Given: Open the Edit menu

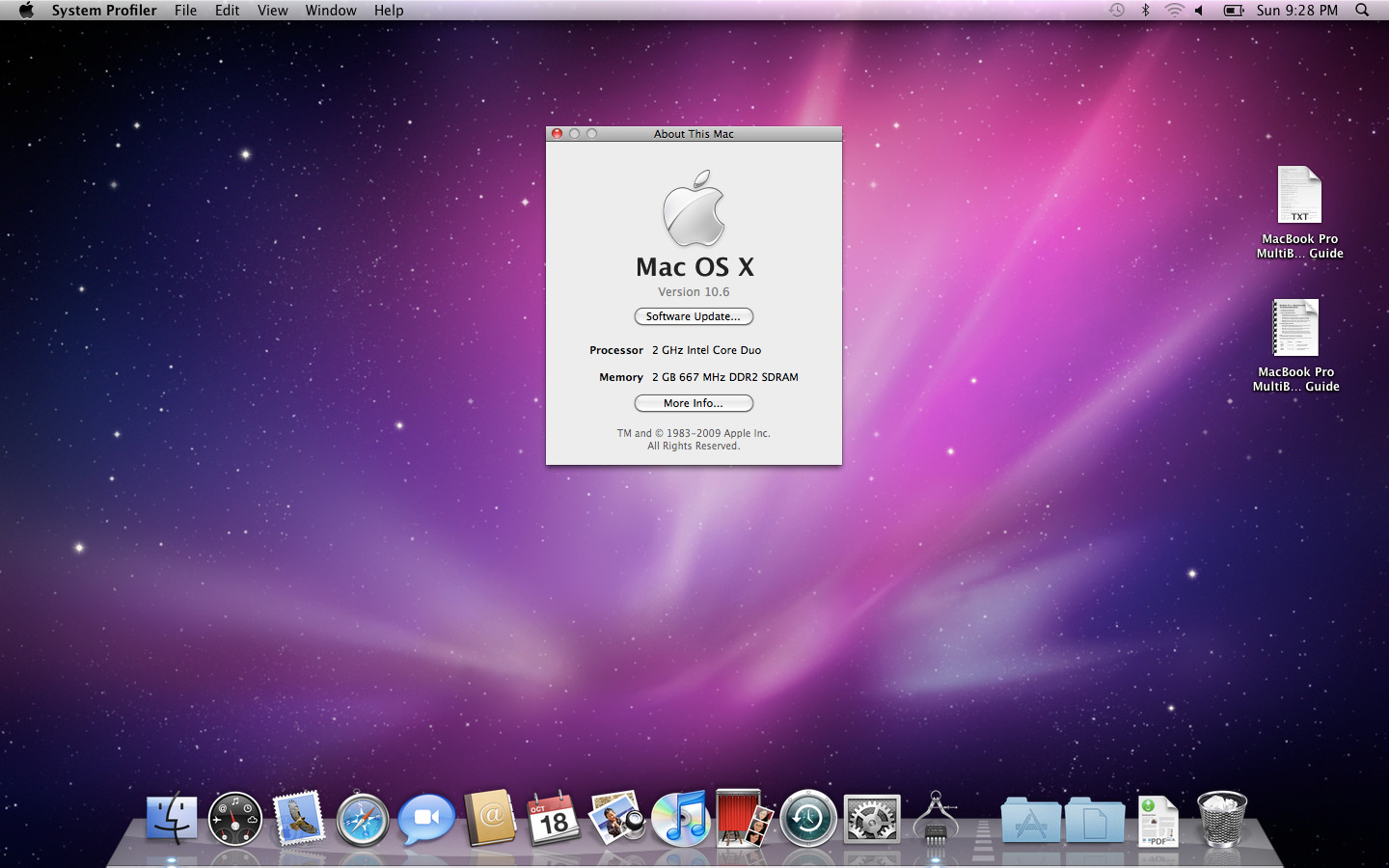Looking at the screenshot, I should pos(228,11).
